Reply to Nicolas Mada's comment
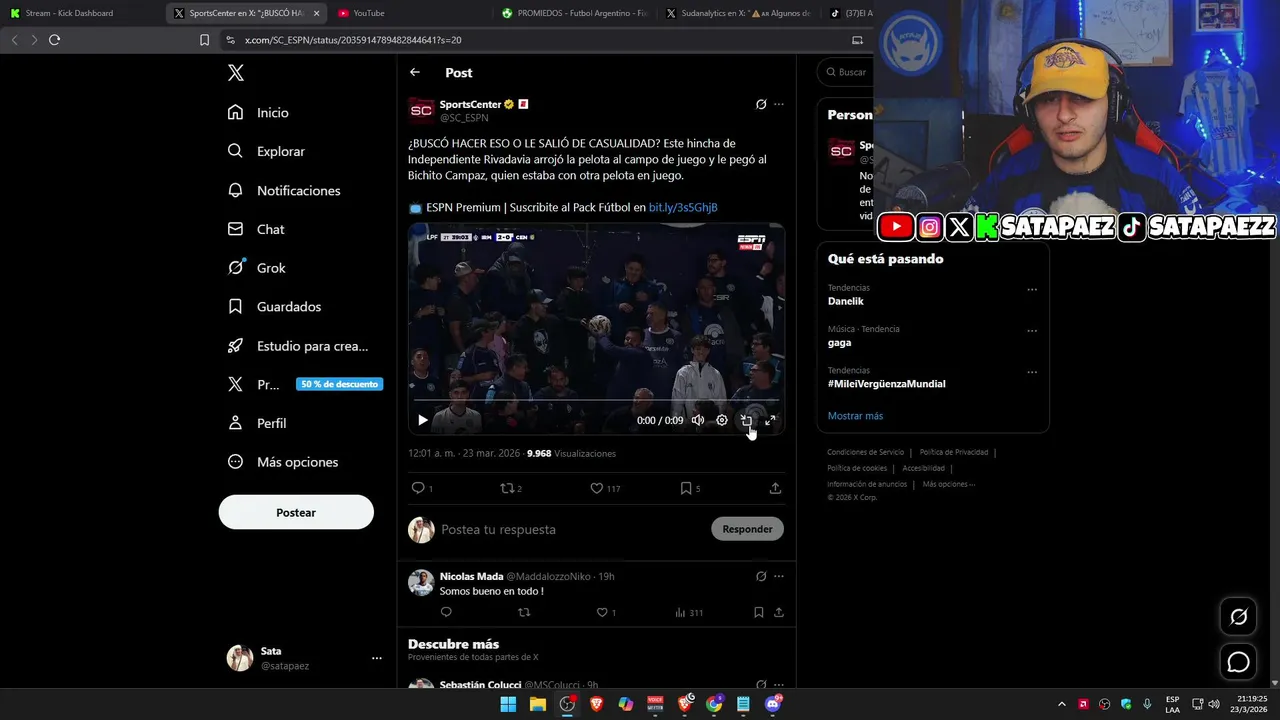 446,612
